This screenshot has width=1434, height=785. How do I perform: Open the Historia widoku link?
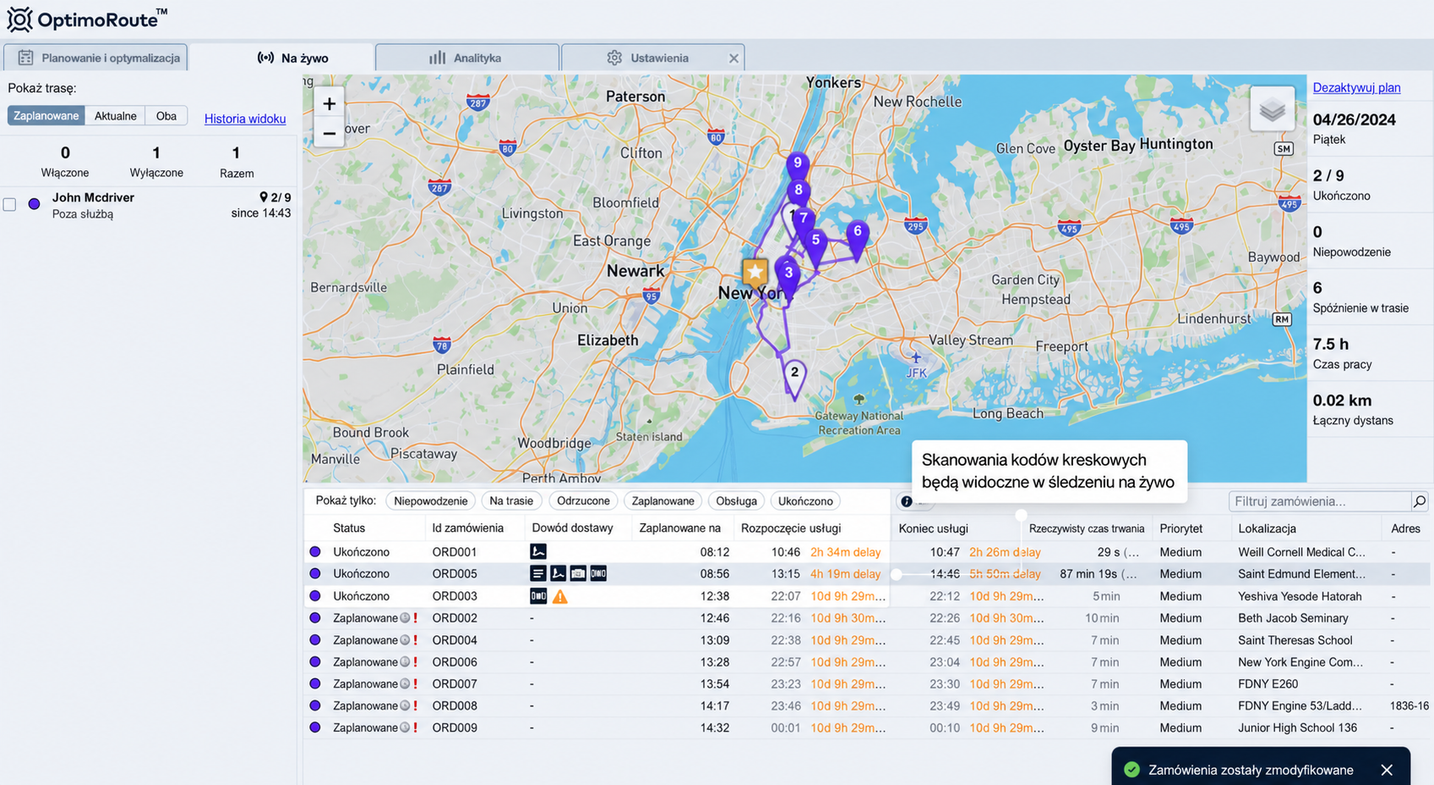tap(245, 119)
